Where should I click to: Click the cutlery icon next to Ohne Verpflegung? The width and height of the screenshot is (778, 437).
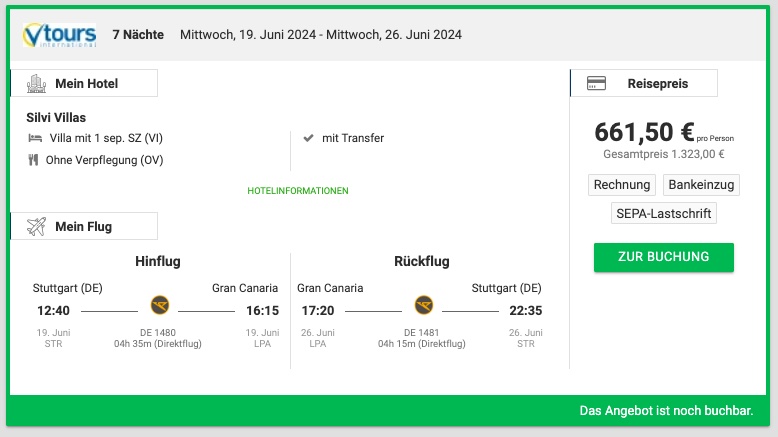[x=33, y=160]
